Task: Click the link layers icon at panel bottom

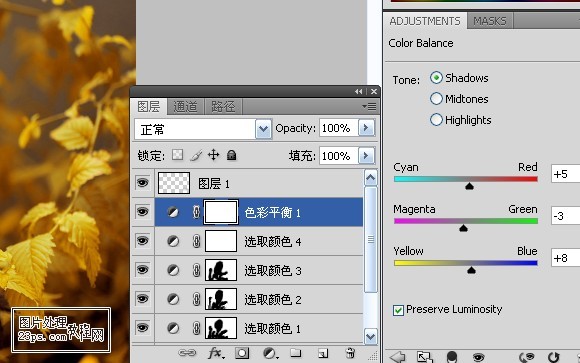Action: 187,353
